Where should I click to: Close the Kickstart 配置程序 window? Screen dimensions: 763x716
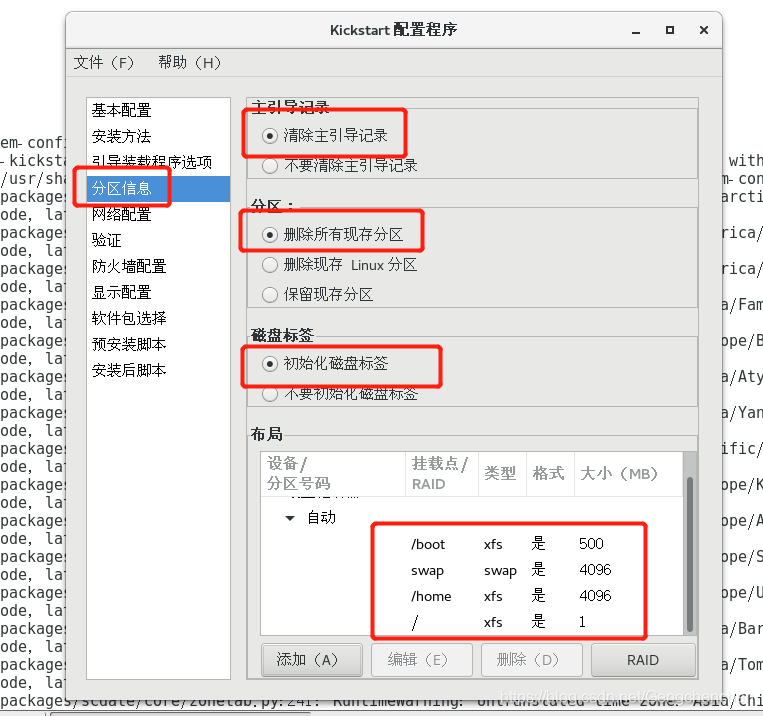coord(704,30)
